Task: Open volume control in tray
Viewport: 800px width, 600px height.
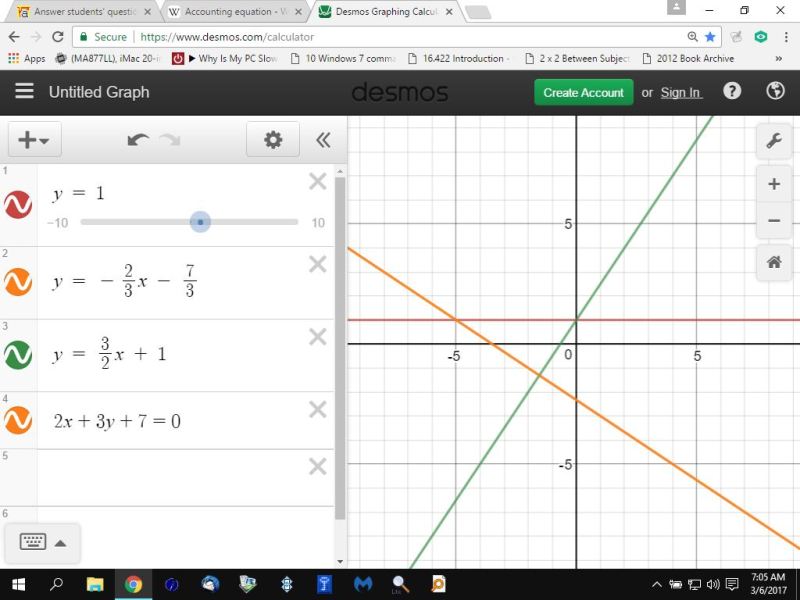Action: 713,585
